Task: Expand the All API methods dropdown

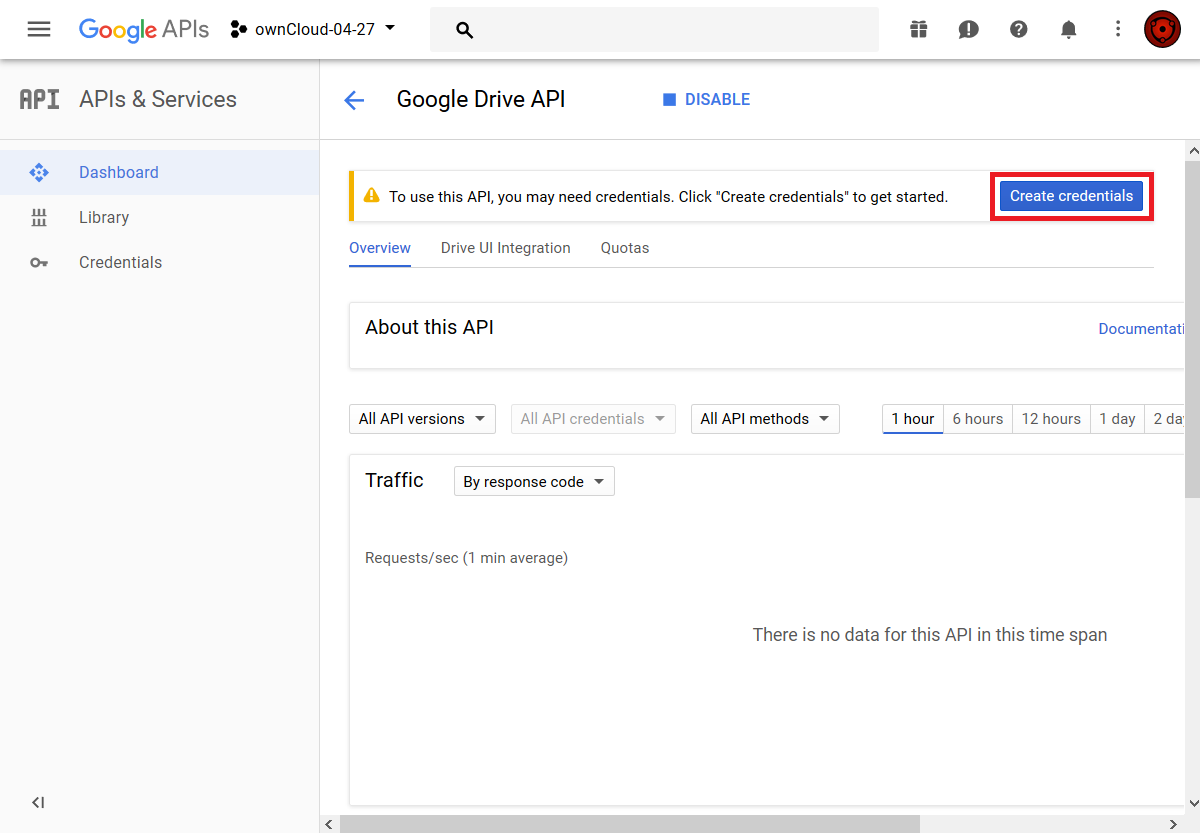Action: tap(765, 419)
